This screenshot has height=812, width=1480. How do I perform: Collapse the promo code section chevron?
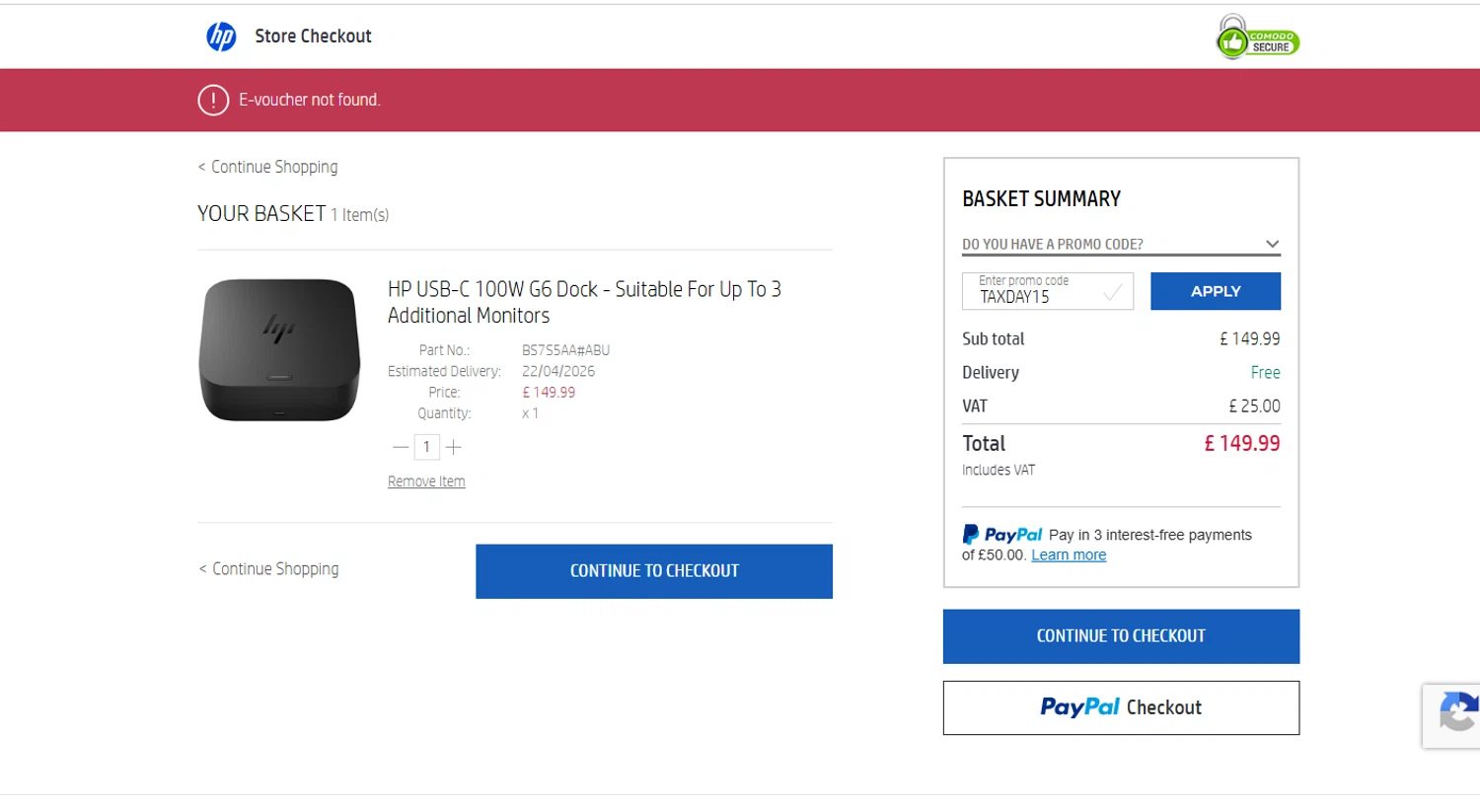point(1272,244)
